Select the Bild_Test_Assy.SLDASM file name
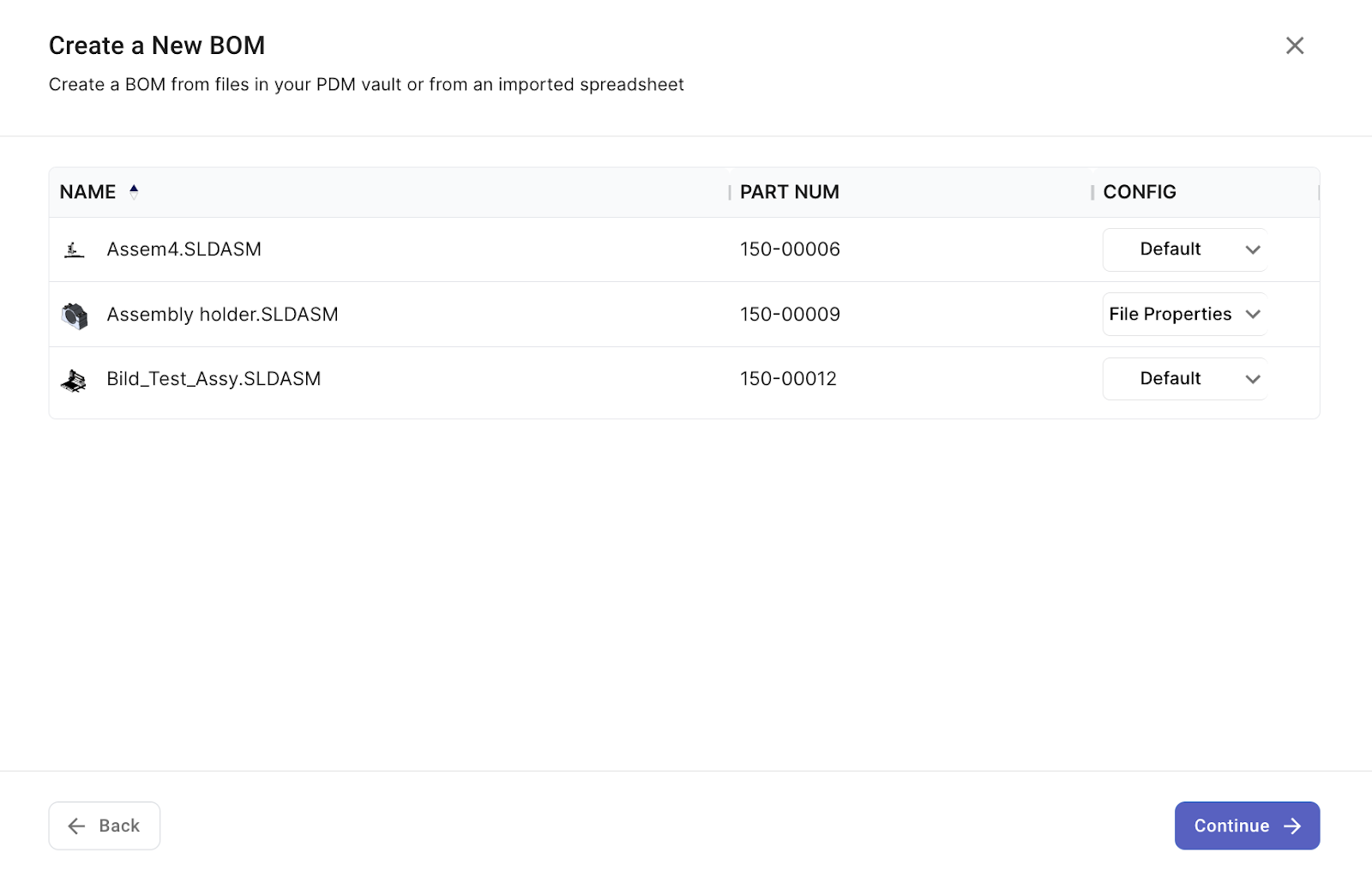Screen dimensions: 1372x877 [x=214, y=379]
